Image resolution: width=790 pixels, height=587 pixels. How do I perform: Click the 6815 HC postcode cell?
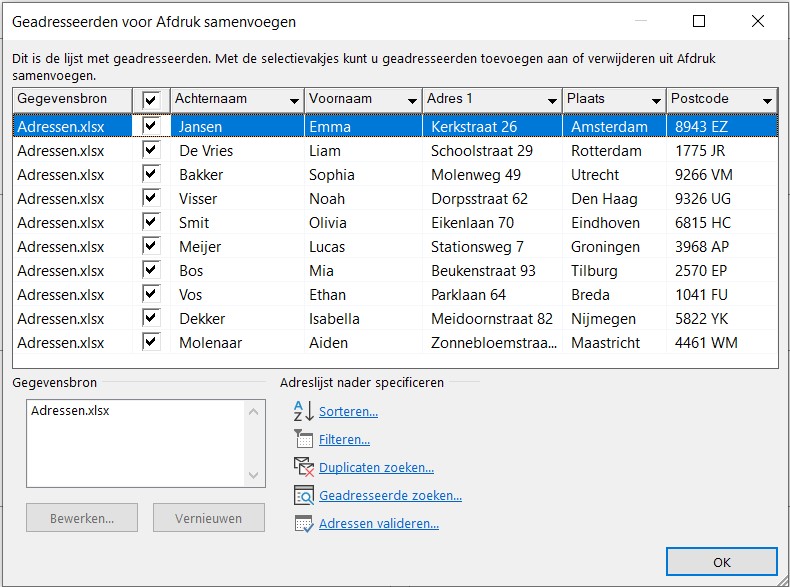(x=722, y=223)
